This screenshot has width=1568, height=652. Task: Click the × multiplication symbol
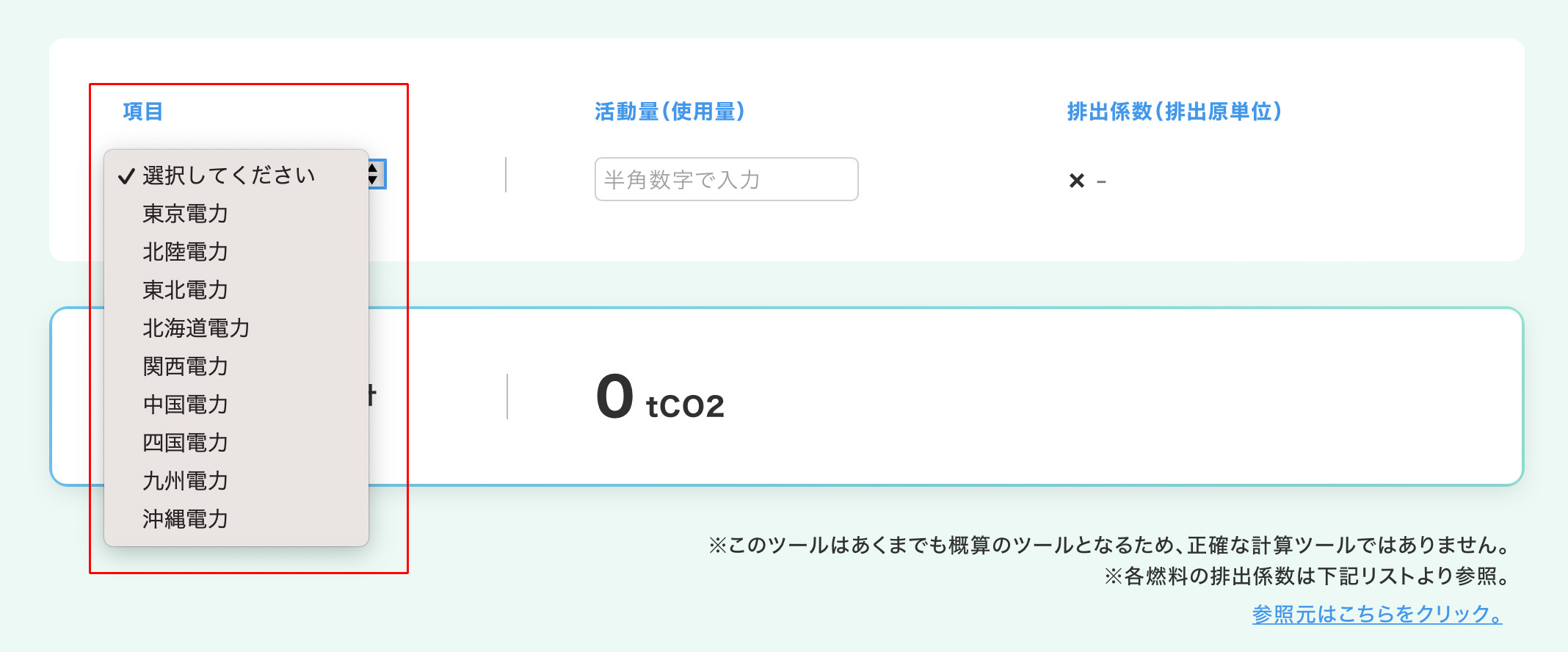1076,181
